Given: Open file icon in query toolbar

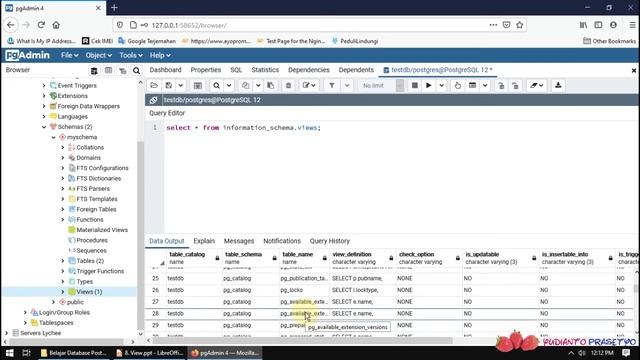Looking at the screenshot, I should click(x=154, y=85).
